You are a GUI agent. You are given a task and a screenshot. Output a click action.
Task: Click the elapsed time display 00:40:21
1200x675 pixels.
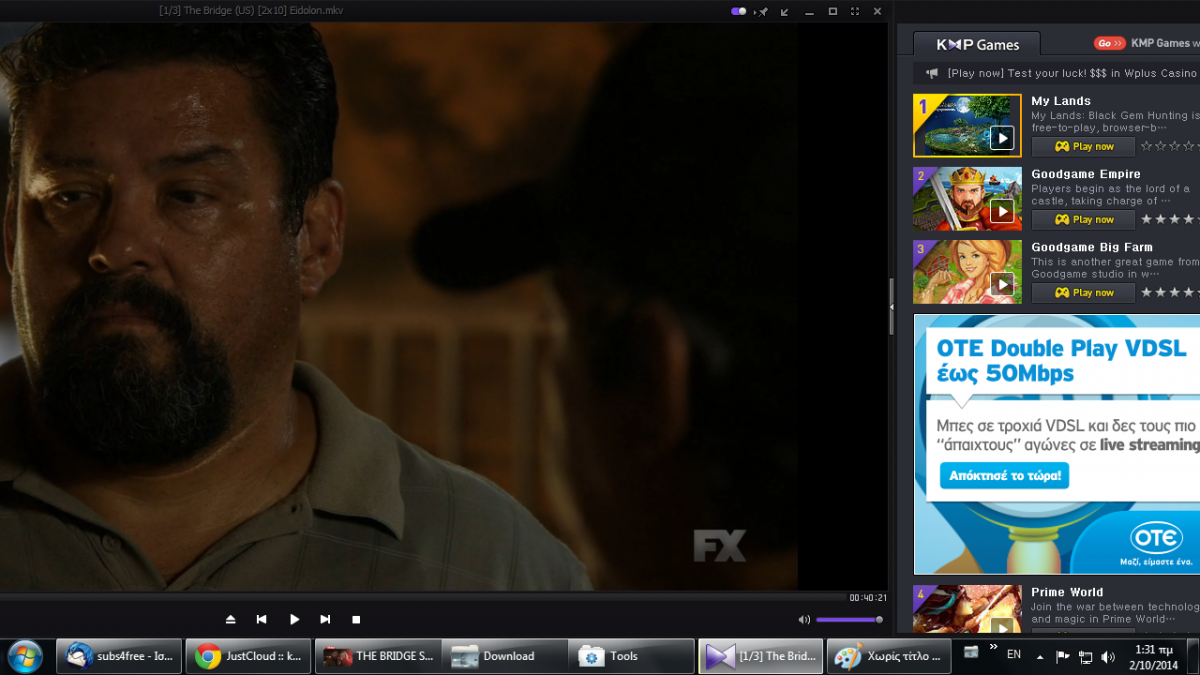[867, 598]
